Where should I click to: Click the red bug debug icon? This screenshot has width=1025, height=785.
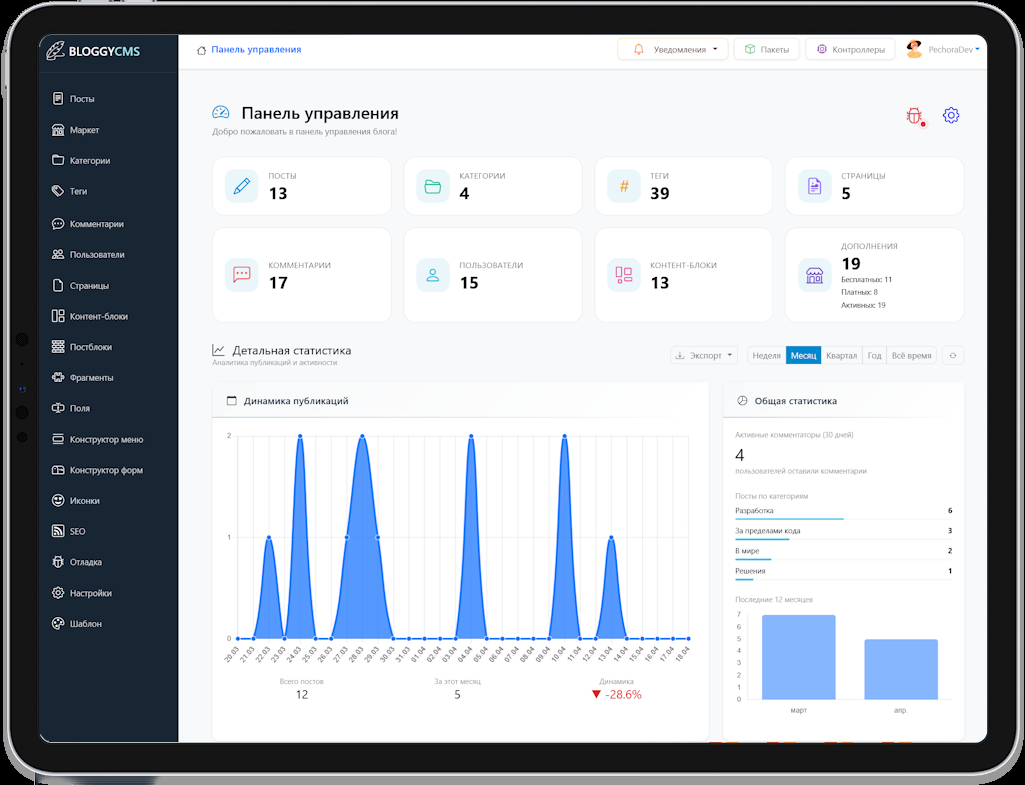point(914,116)
